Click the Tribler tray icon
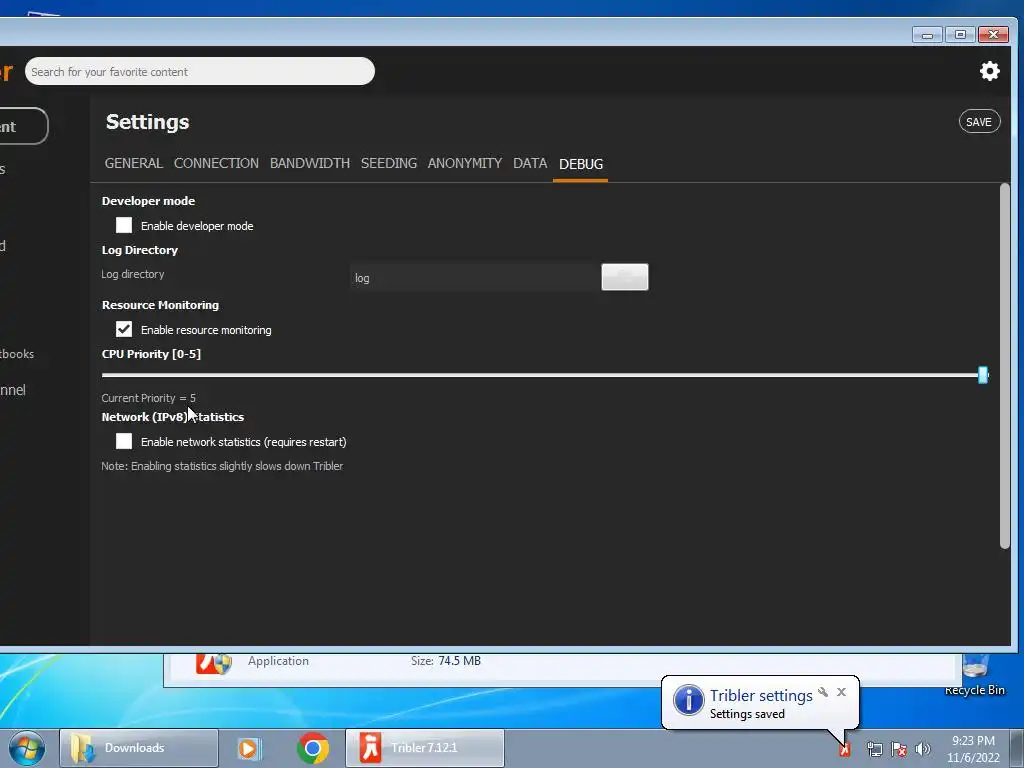The image size is (1024, 768). [845, 750]
